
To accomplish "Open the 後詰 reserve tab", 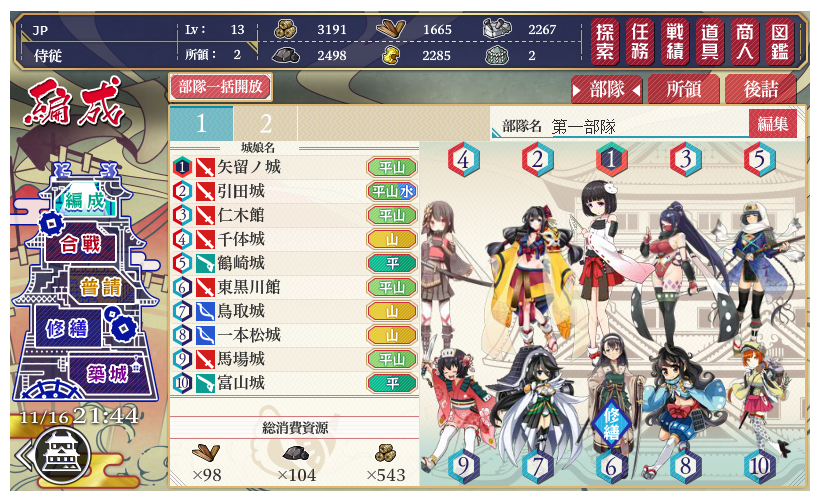I will tap(761, 89).
